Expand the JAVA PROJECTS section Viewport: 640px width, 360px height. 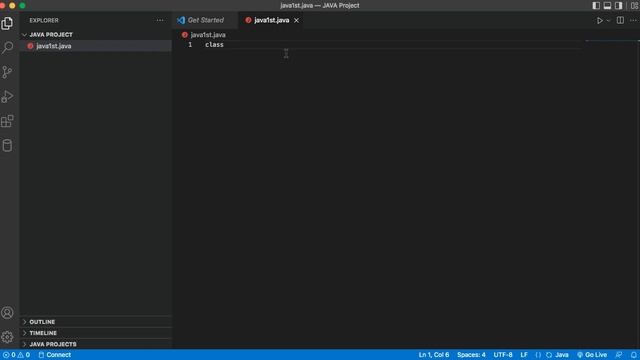pos(96,344)
